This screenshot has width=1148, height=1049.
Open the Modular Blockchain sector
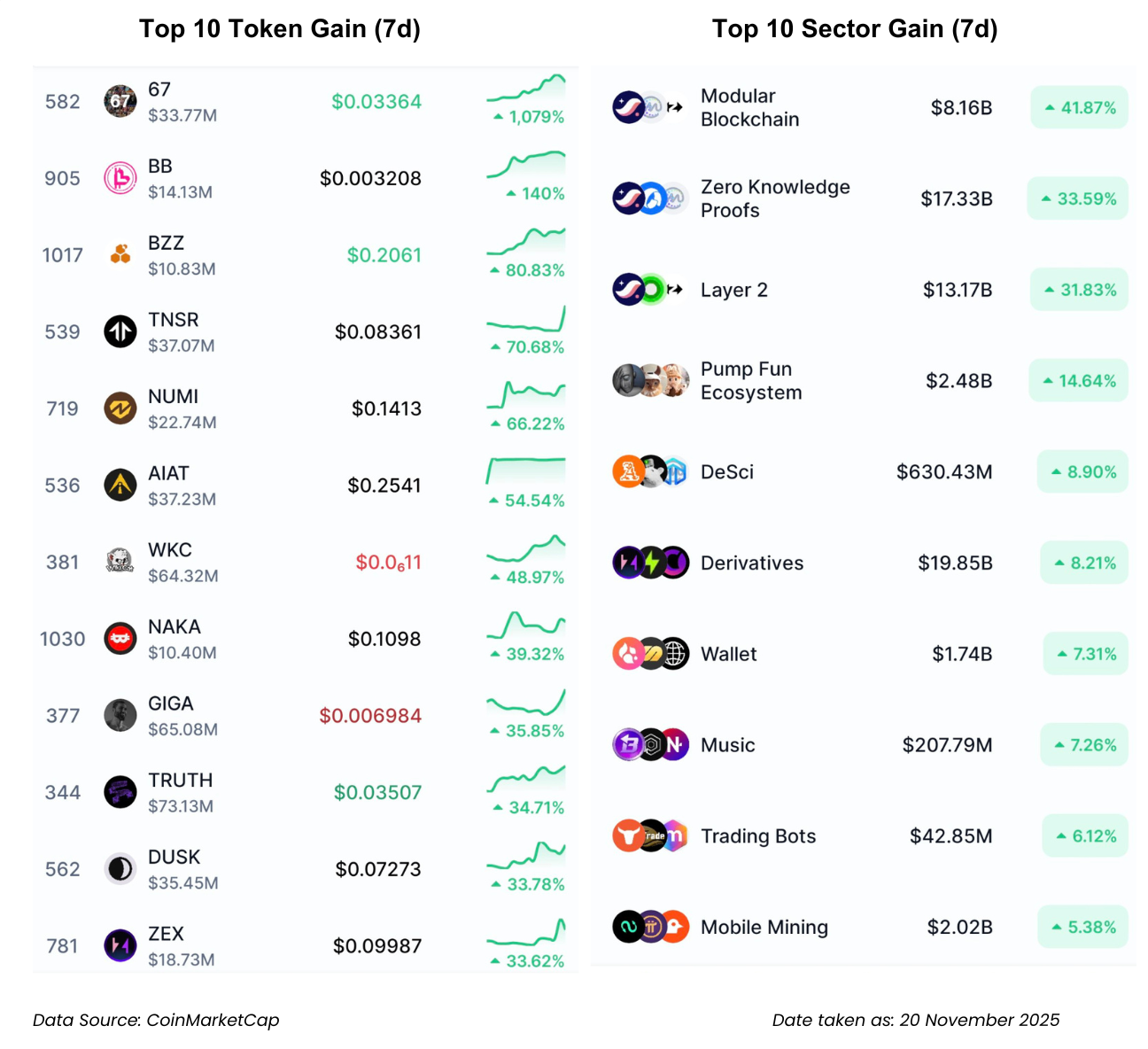click(x=749, y=107)
